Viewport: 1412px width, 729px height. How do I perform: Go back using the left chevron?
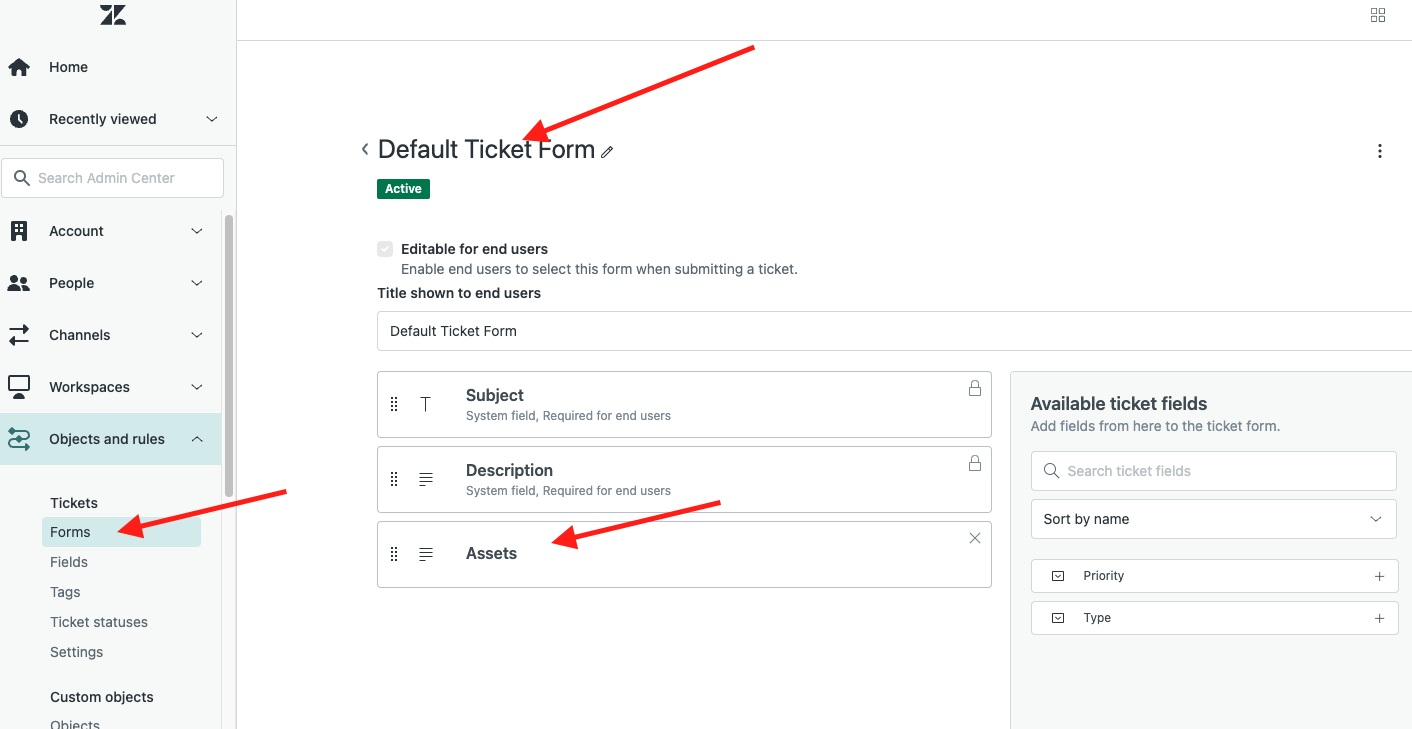[x=365, y=150]
